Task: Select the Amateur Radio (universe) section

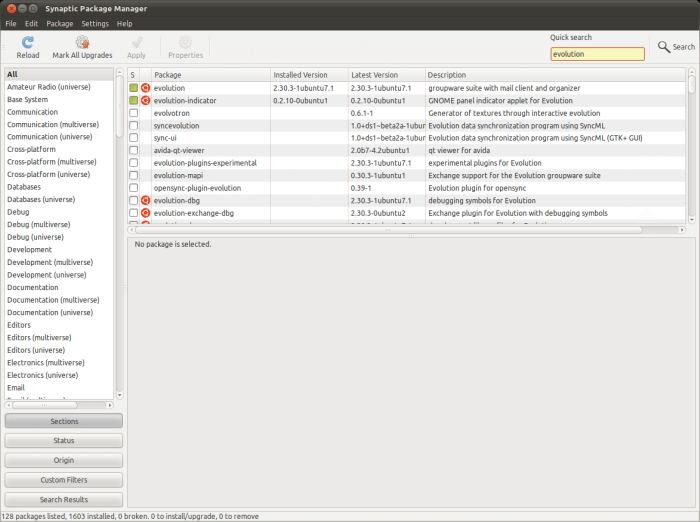Action: [x=59, y=87]
